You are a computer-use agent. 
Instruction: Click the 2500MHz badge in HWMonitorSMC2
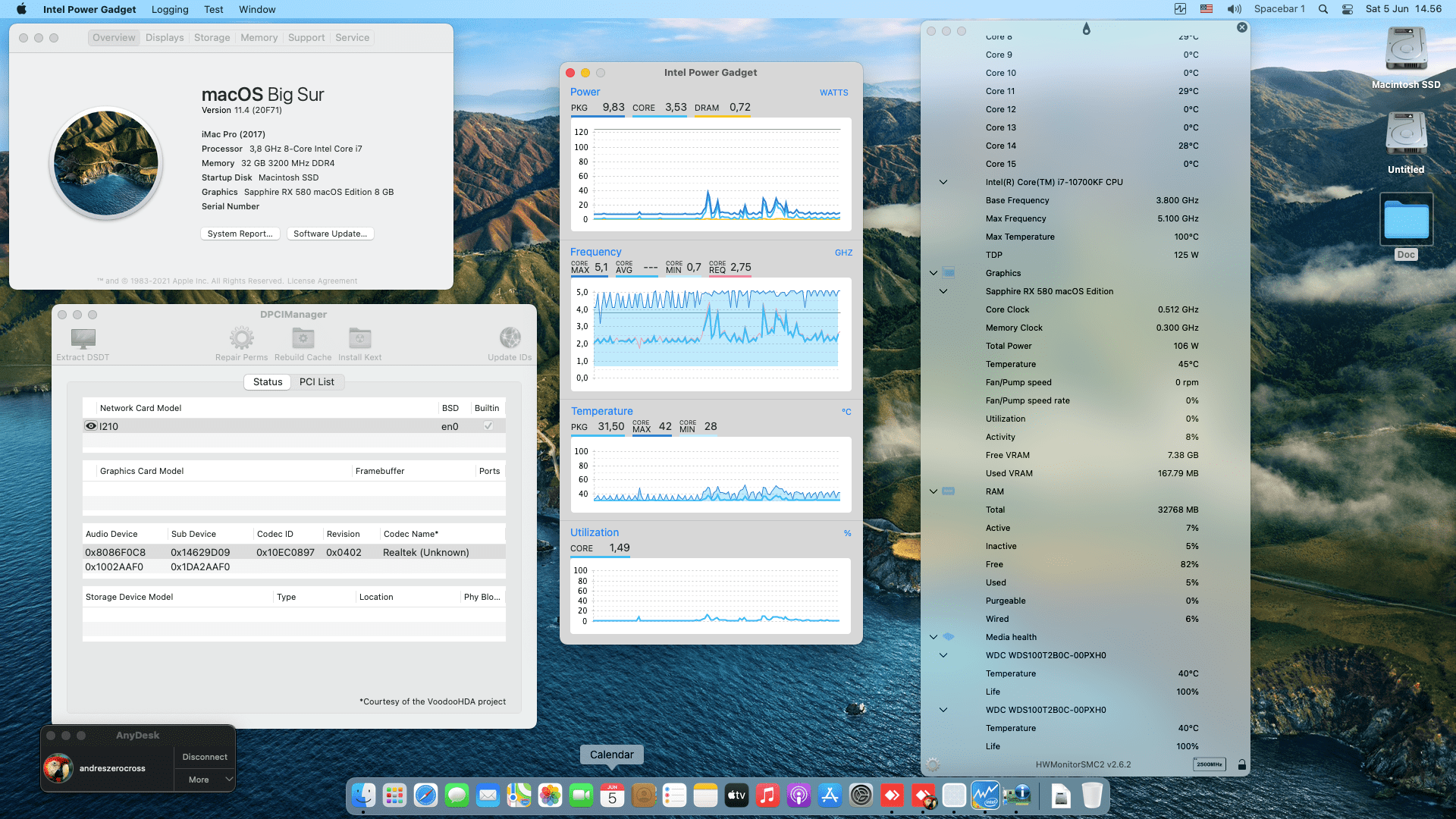pos(1210,764)
